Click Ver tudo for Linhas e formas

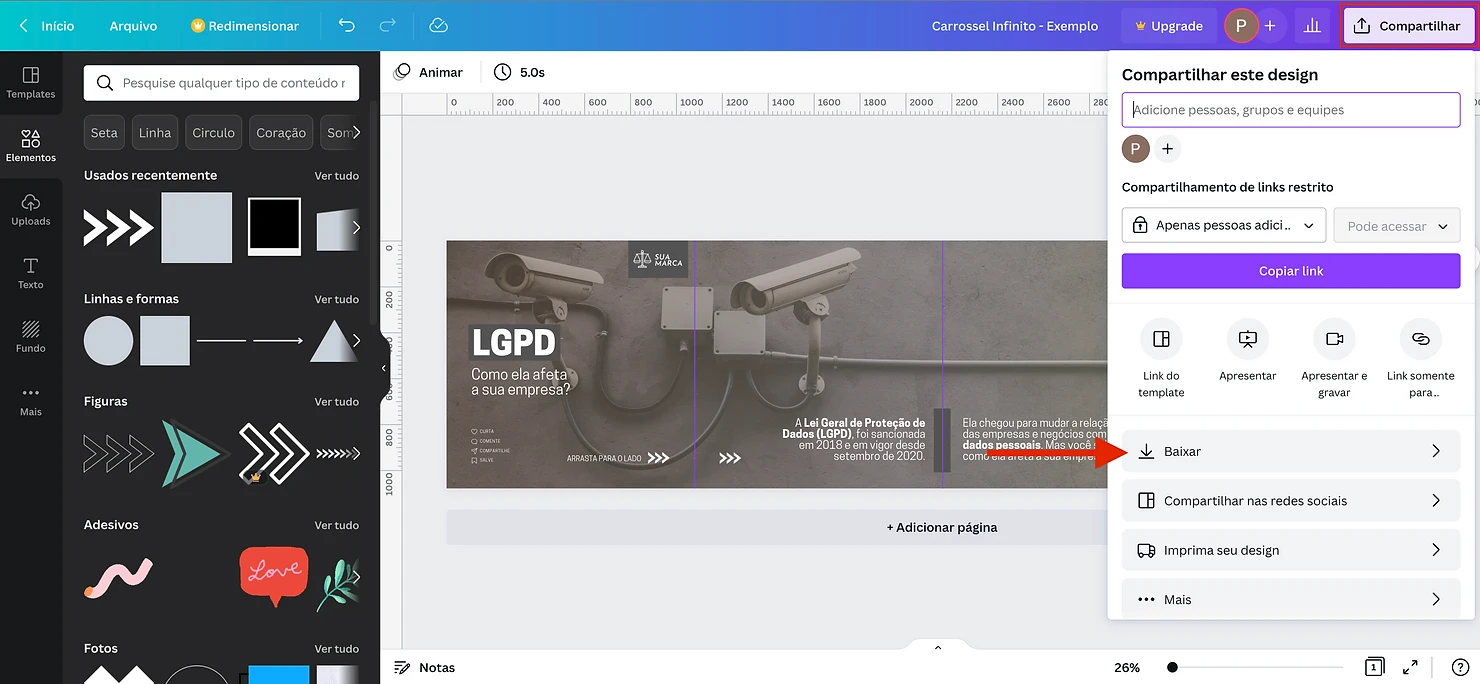click(337, 299)
